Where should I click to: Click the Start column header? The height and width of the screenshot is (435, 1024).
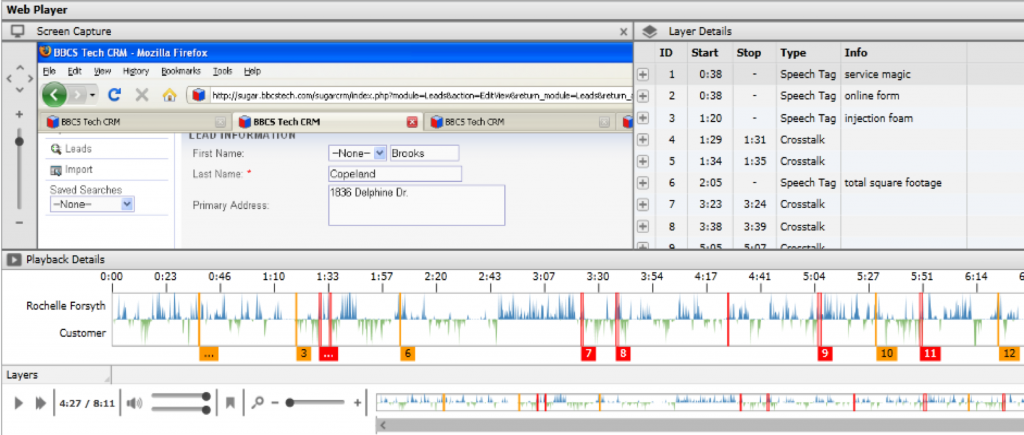click(705, 53)
